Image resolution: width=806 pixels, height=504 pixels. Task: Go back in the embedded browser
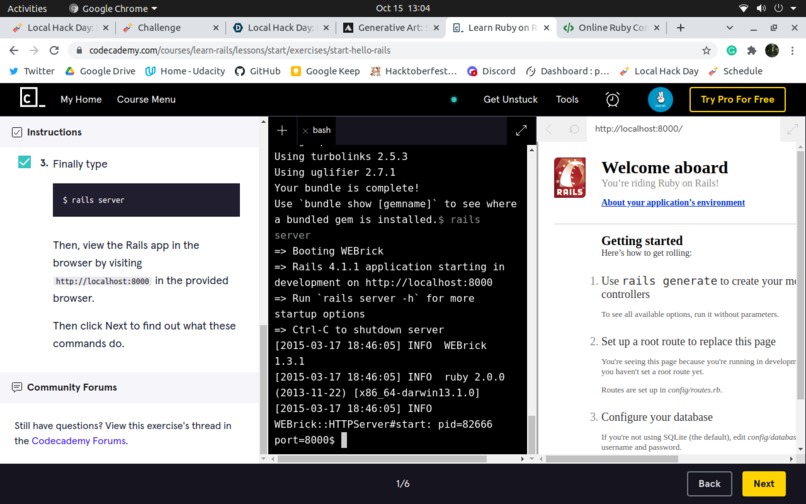coord(548,129)
